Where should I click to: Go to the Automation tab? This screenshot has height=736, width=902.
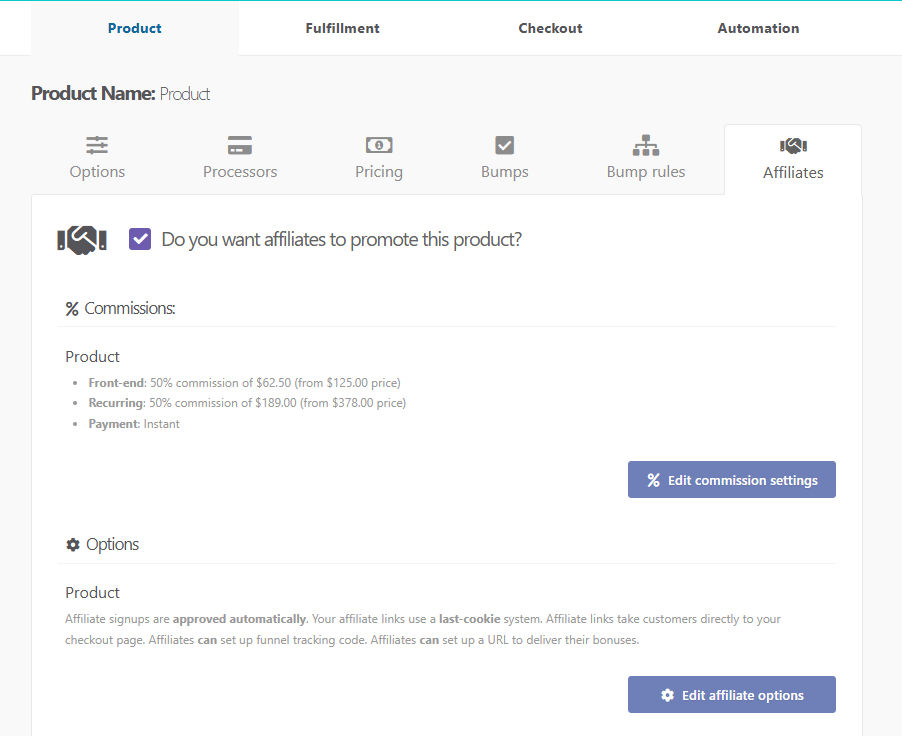pyautogui.click(x=758, y=28)
